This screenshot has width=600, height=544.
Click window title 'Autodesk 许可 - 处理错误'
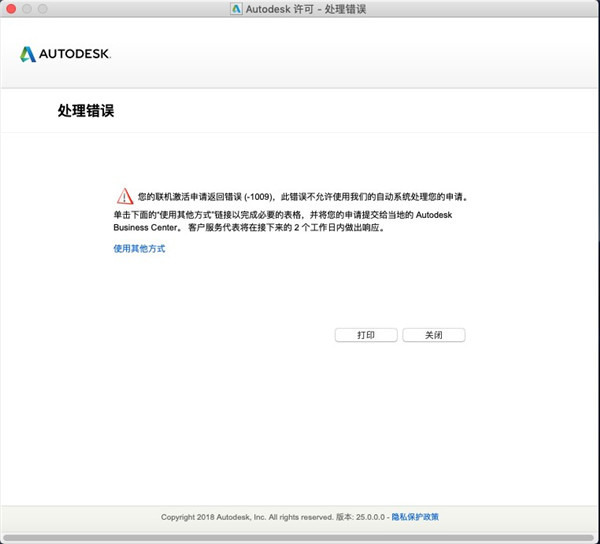tap(306, 9)
